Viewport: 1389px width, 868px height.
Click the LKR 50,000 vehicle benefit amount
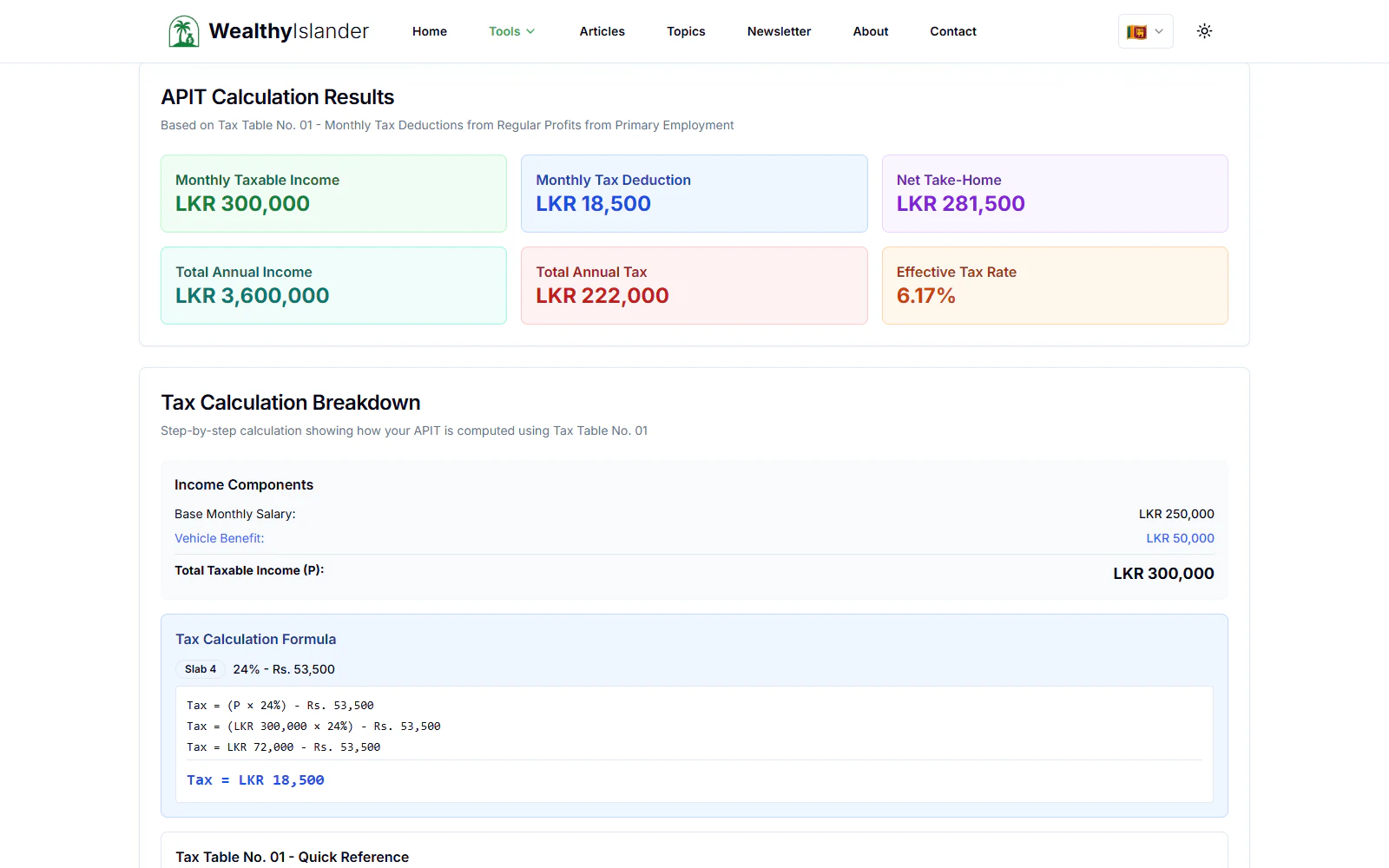(1180, 538)
